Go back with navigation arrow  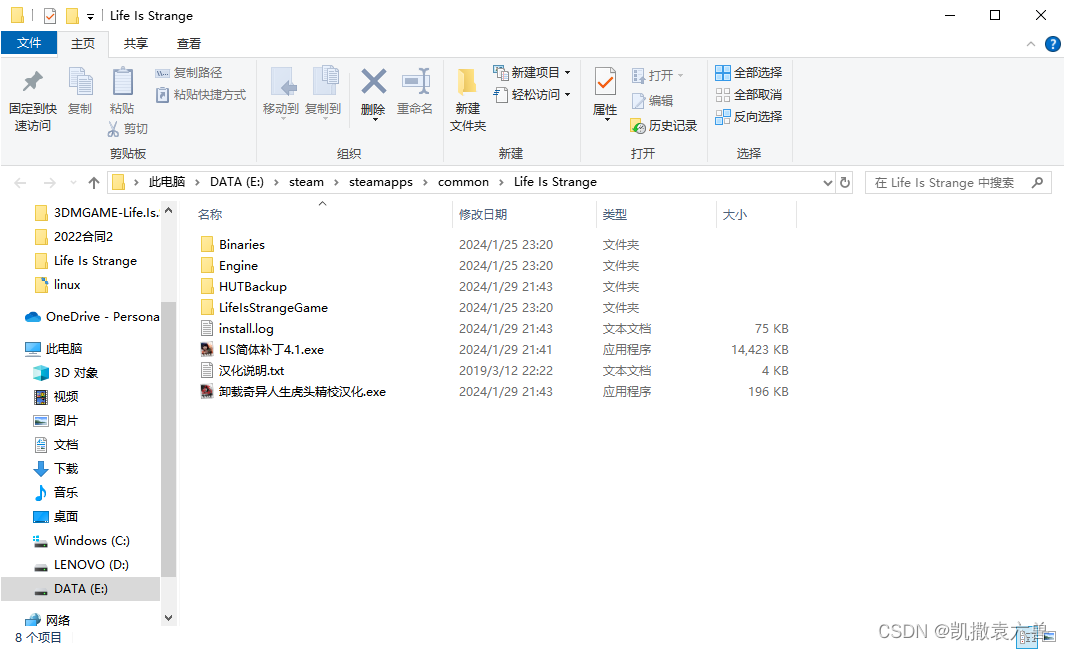[x=20, y=183]
